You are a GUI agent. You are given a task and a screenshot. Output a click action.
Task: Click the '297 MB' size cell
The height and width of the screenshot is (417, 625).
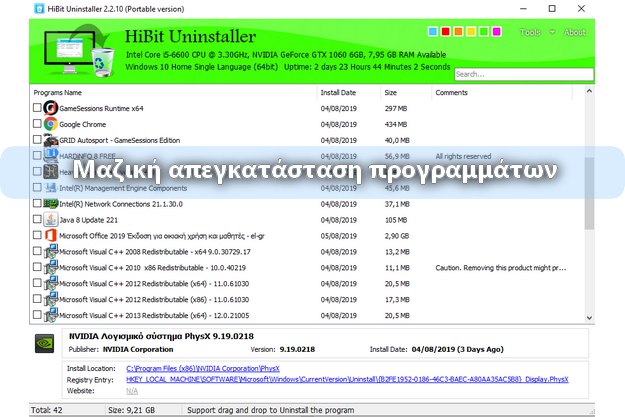pyautogui.click(x=396, y=108)
